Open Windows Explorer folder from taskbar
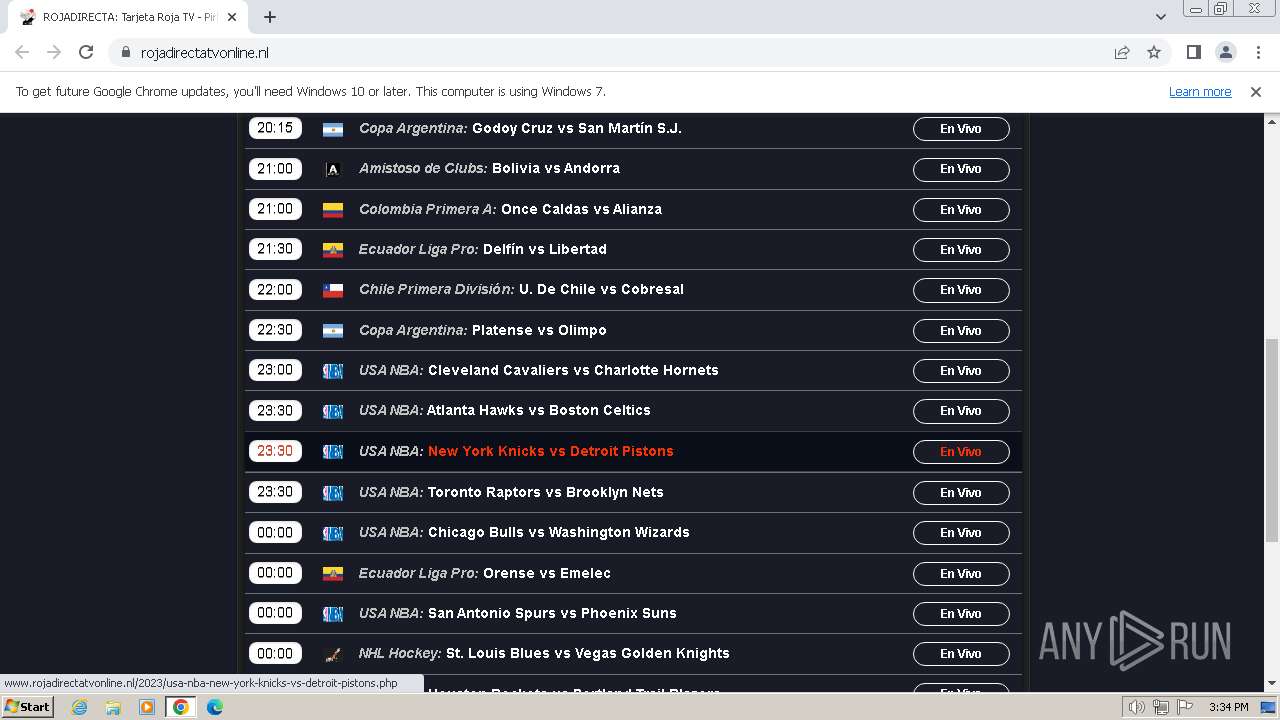 (113, 707)
